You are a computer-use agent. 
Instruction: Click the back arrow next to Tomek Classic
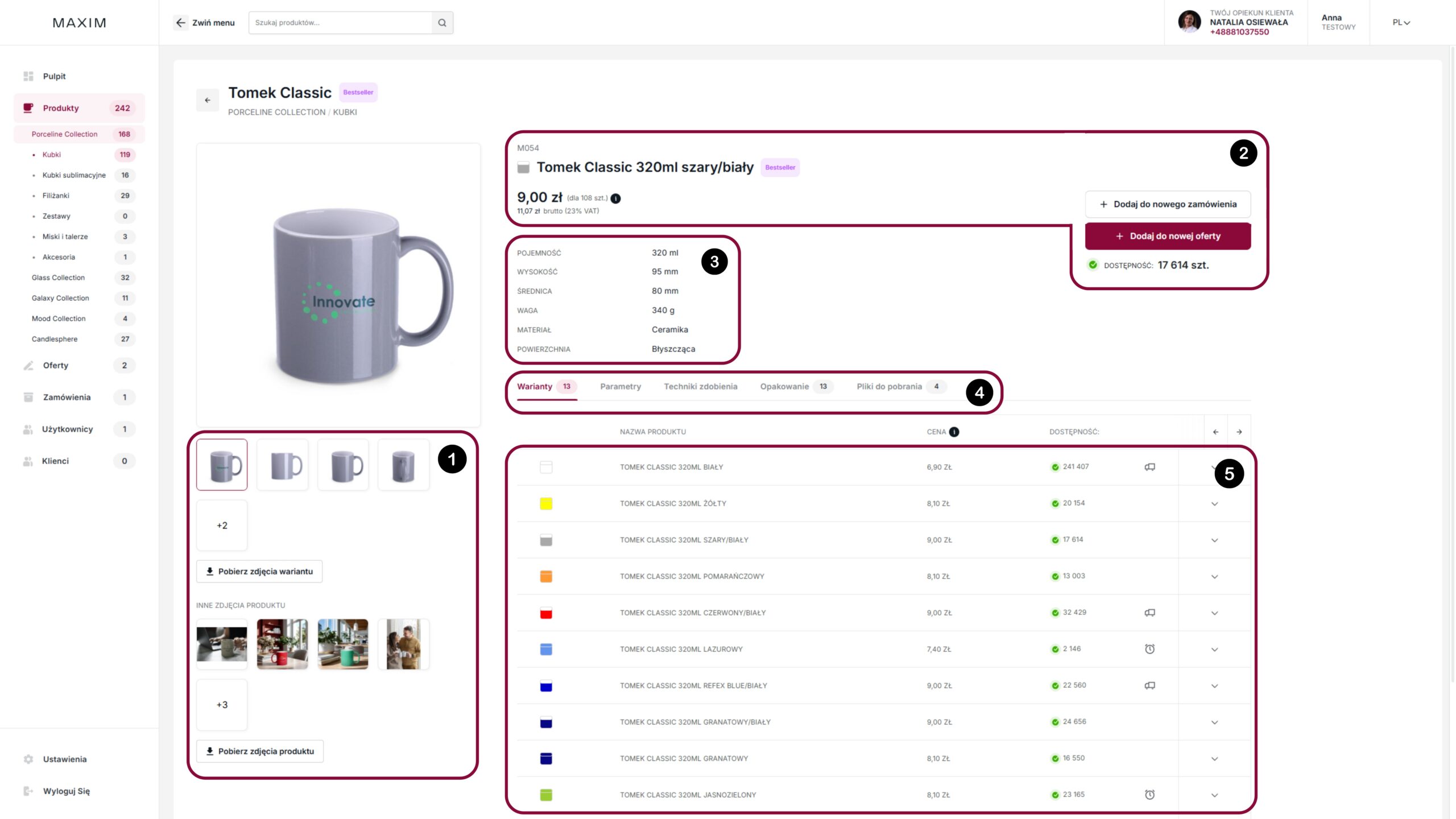point(208,100)
